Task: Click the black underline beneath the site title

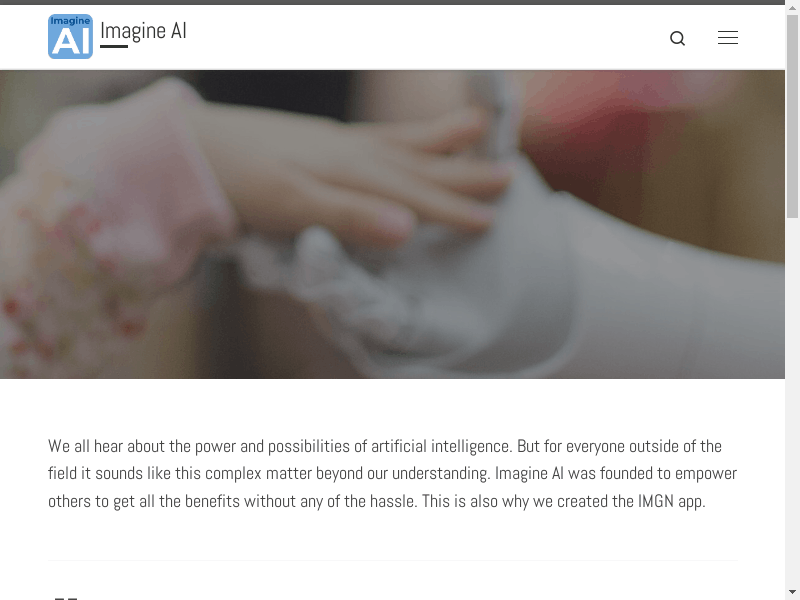Action: pyautogui.click(x=114, y=46)
